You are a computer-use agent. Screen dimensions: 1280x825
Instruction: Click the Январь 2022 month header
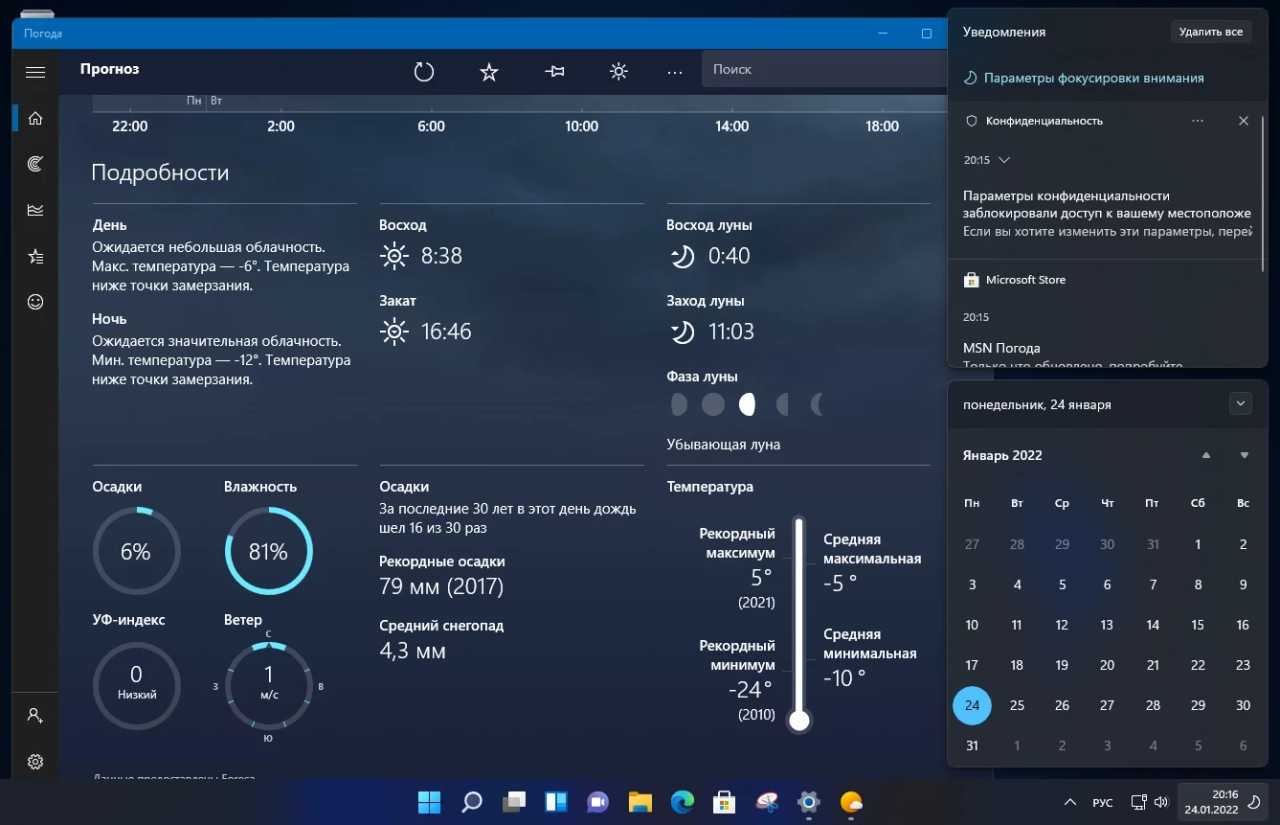point(1002,455)
